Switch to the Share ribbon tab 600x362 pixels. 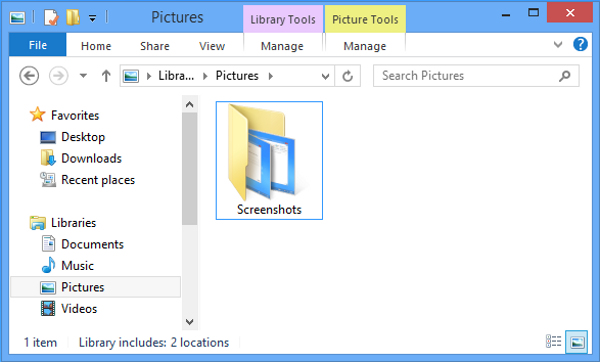pos(155,46)
